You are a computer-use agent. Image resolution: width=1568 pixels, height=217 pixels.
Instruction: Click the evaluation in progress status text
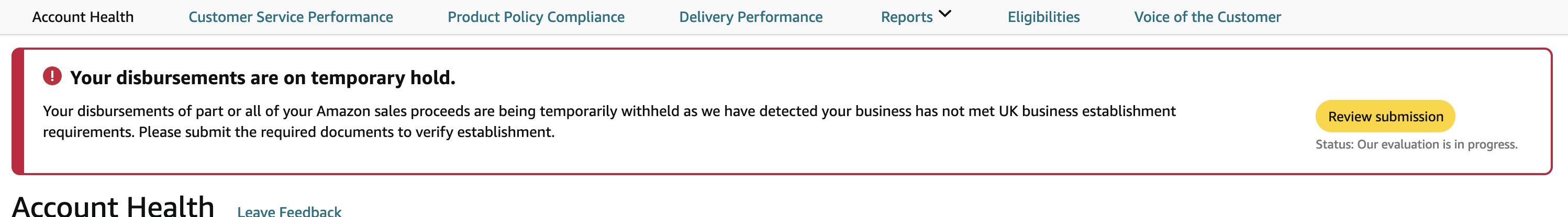[1416, 145]
